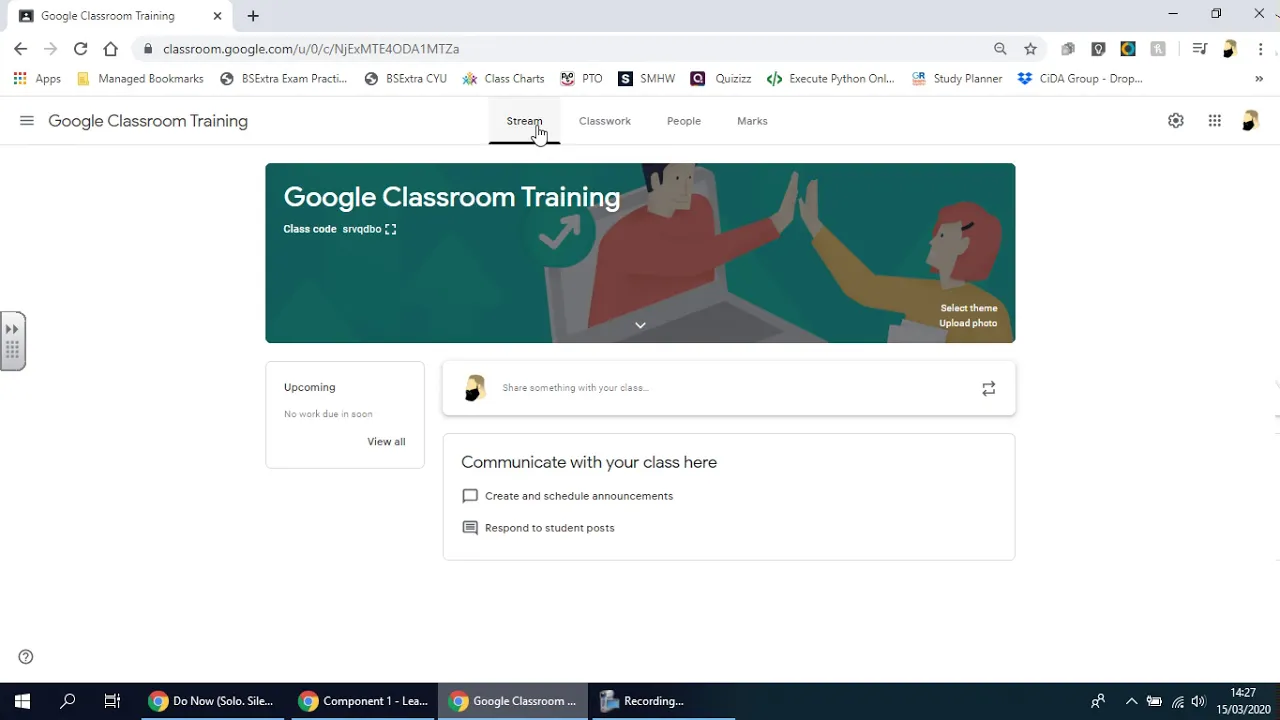Switch to Stream tab
The height and width of the screenshot is (720, 1280).
point(524,121)
